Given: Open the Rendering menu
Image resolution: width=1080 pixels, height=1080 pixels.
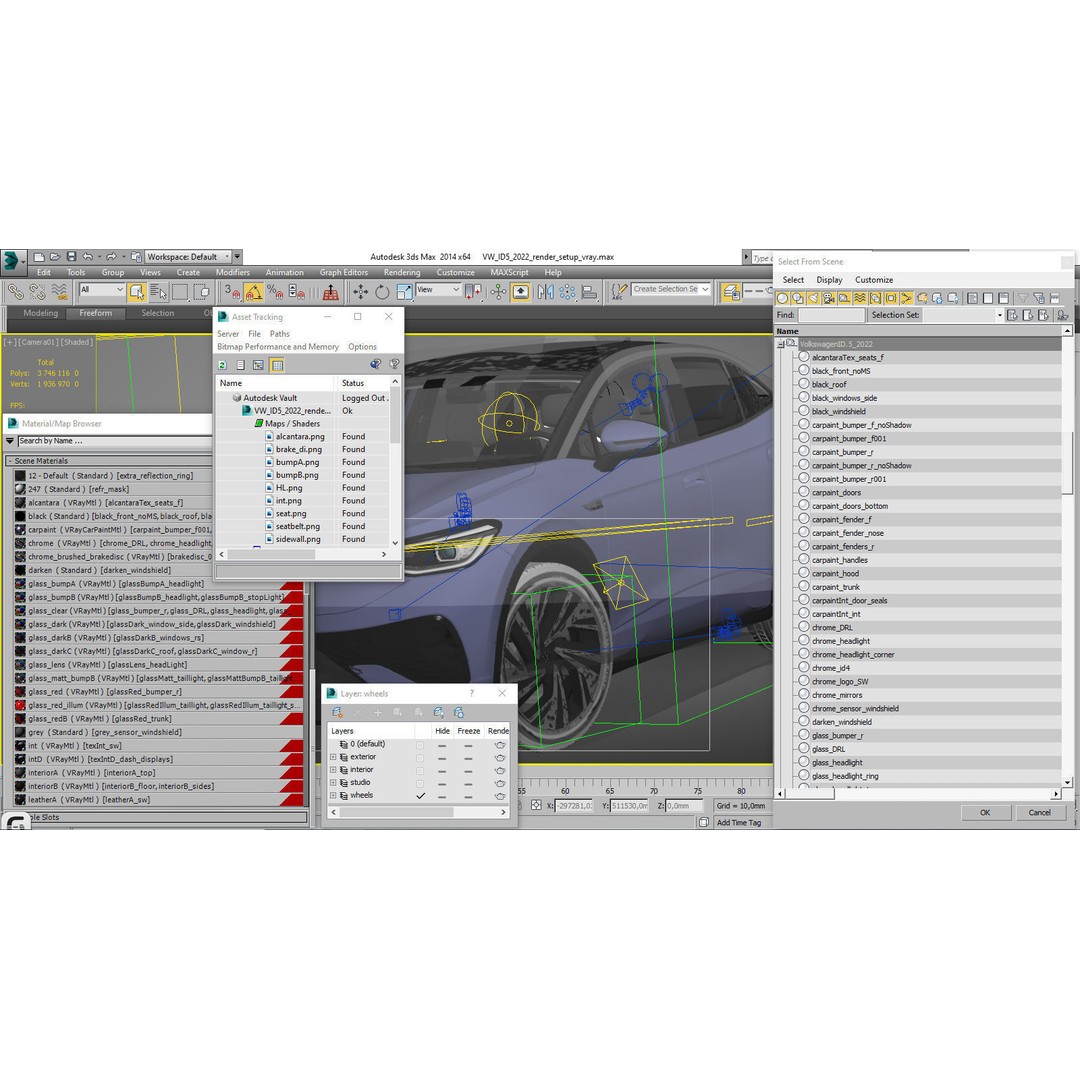Looking at the screenshot, I should click(x=402, y=273).
